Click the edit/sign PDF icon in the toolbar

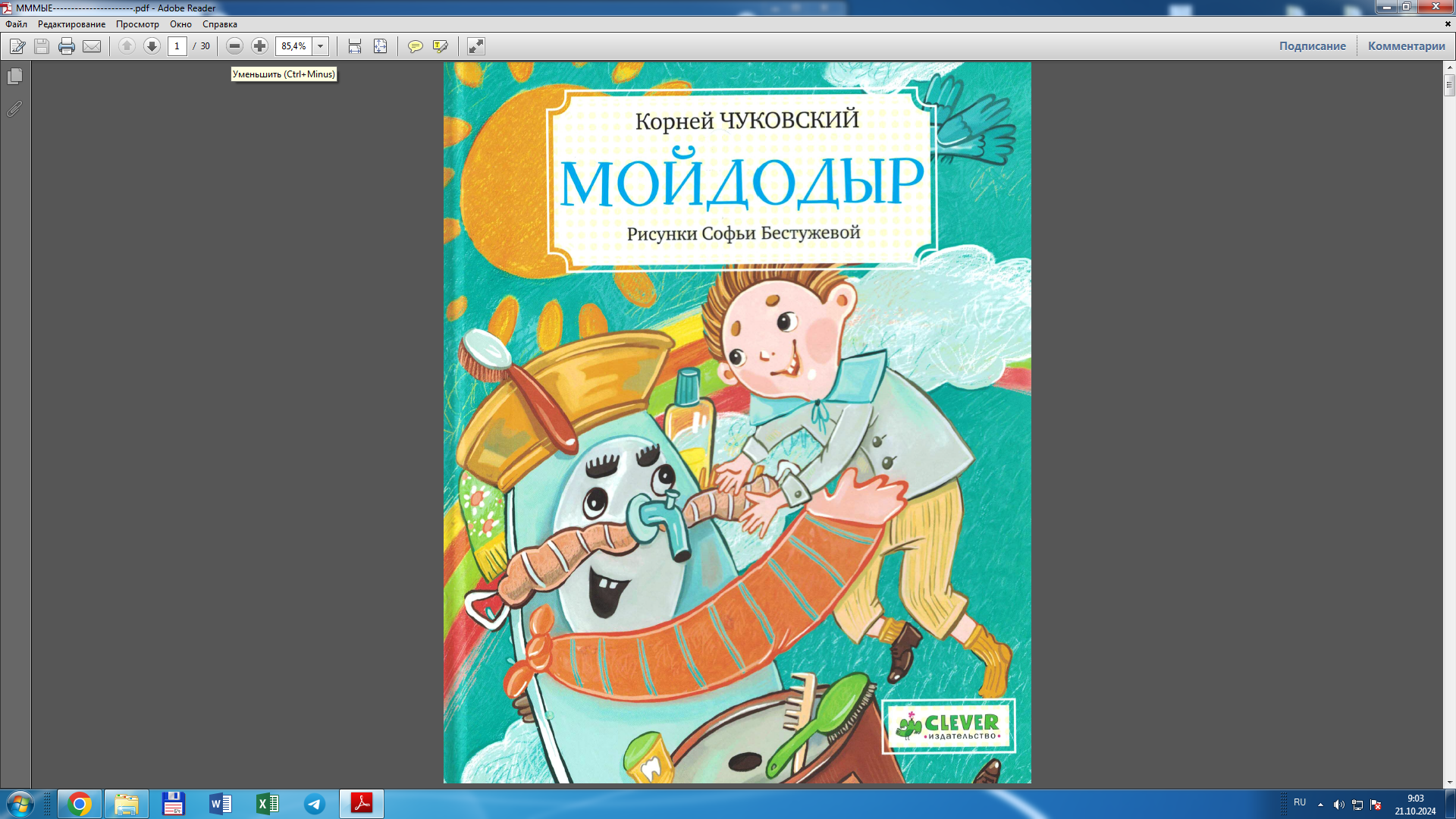[x=17, y=46]
